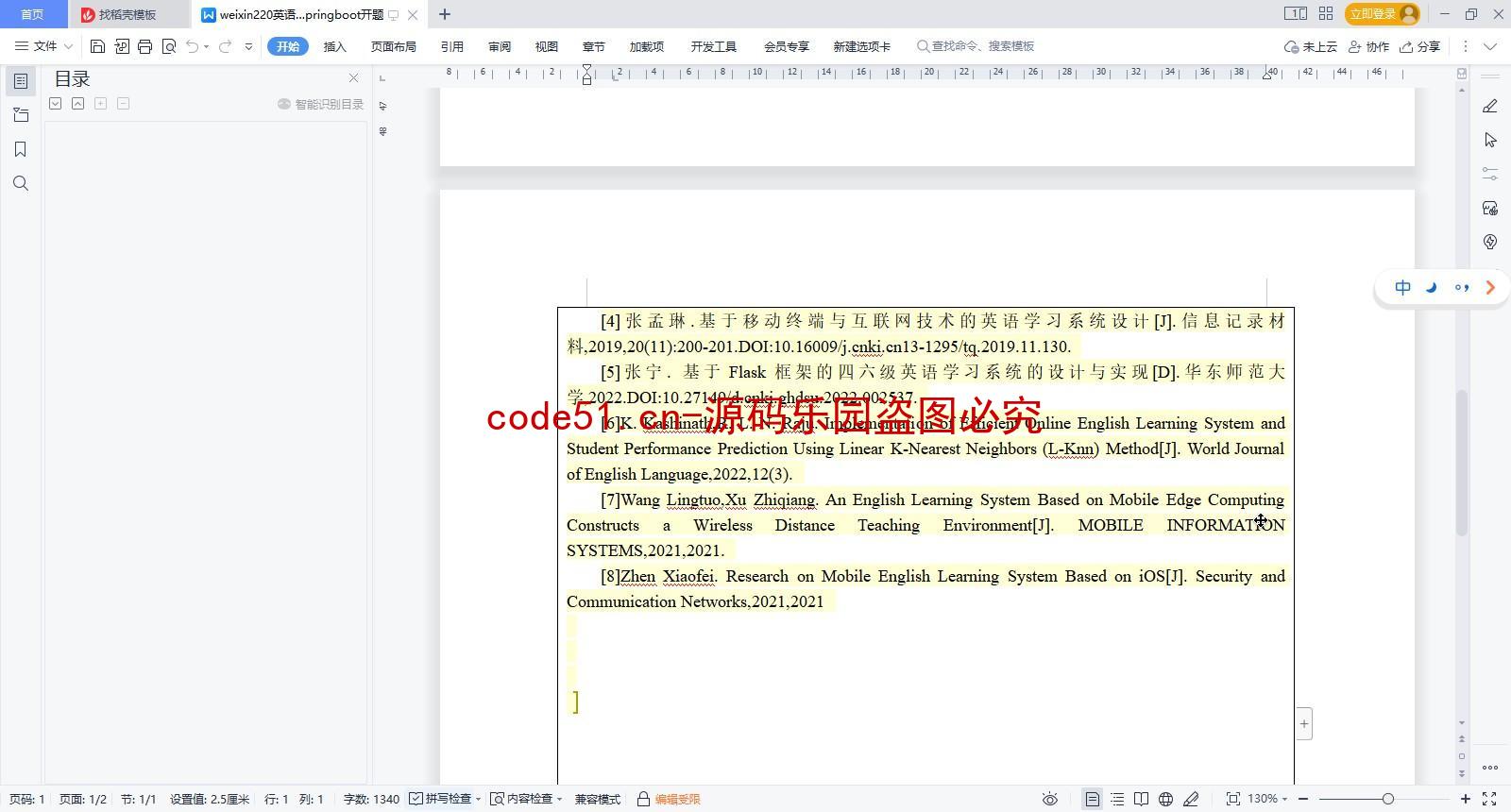Open more options three-dot menu in ribbon

click(x=1466, y=46)
